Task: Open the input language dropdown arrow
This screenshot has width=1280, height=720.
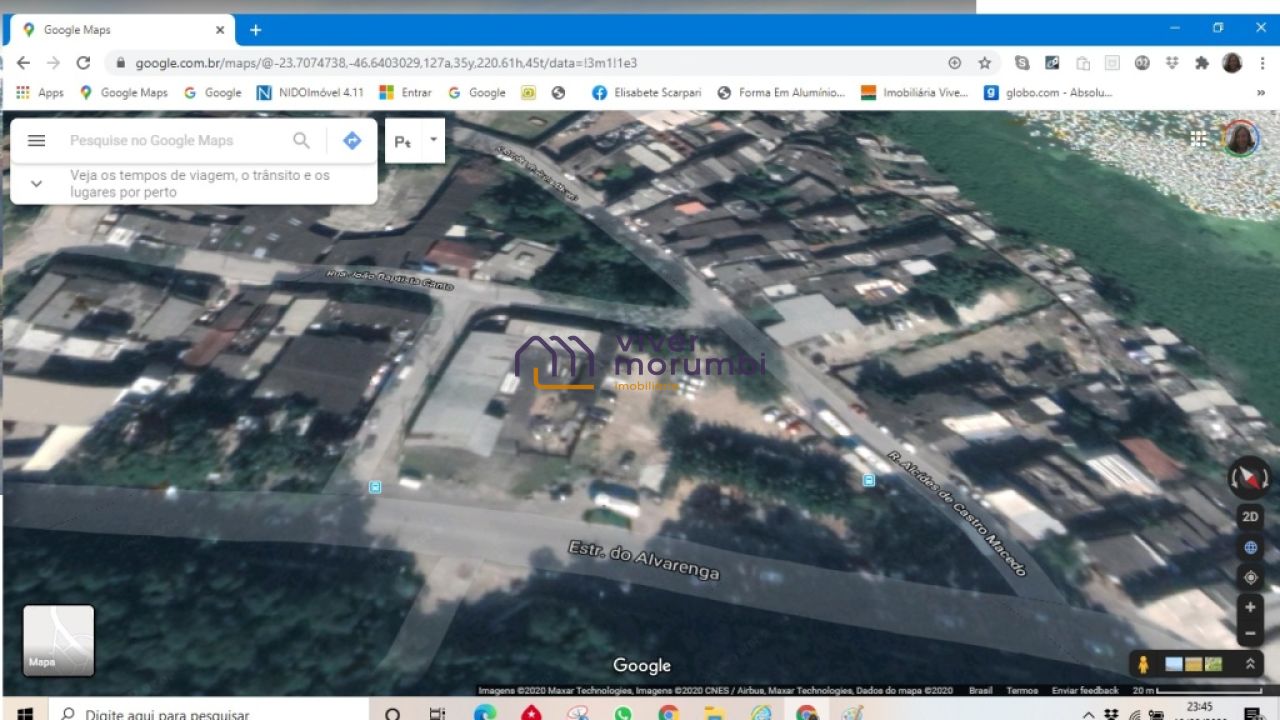Action: pyautogui.click(x=433, y=140)
